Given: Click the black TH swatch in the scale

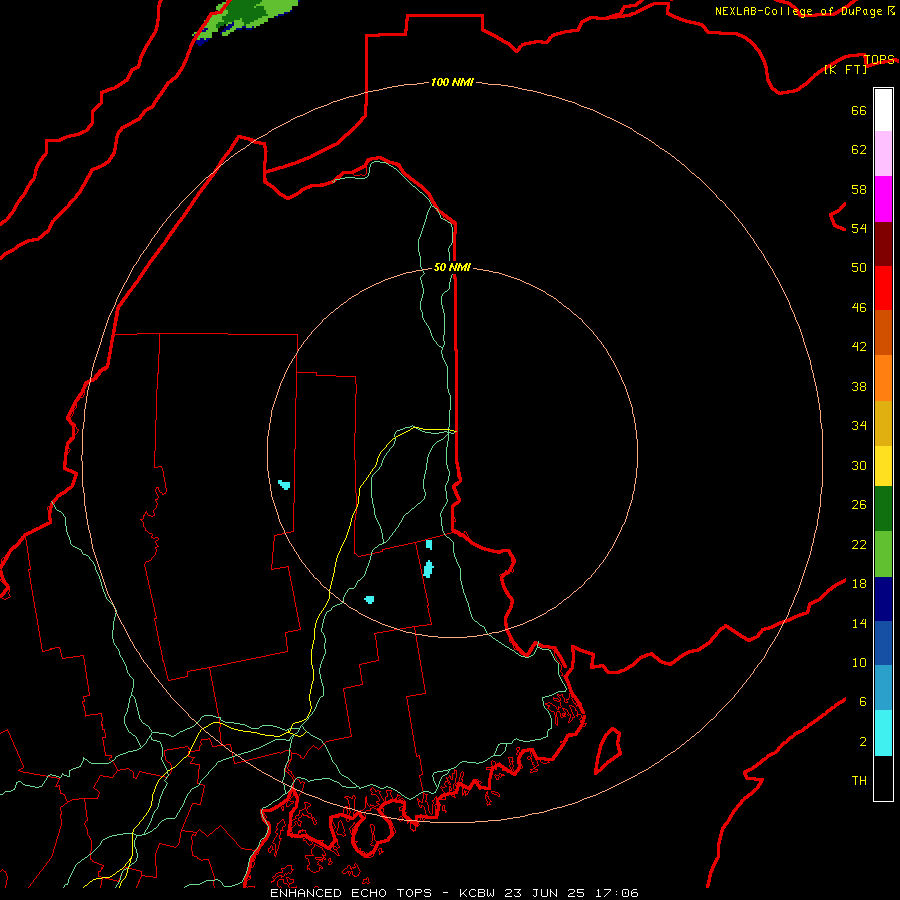Looking at the screenshot, I should 883,778.
